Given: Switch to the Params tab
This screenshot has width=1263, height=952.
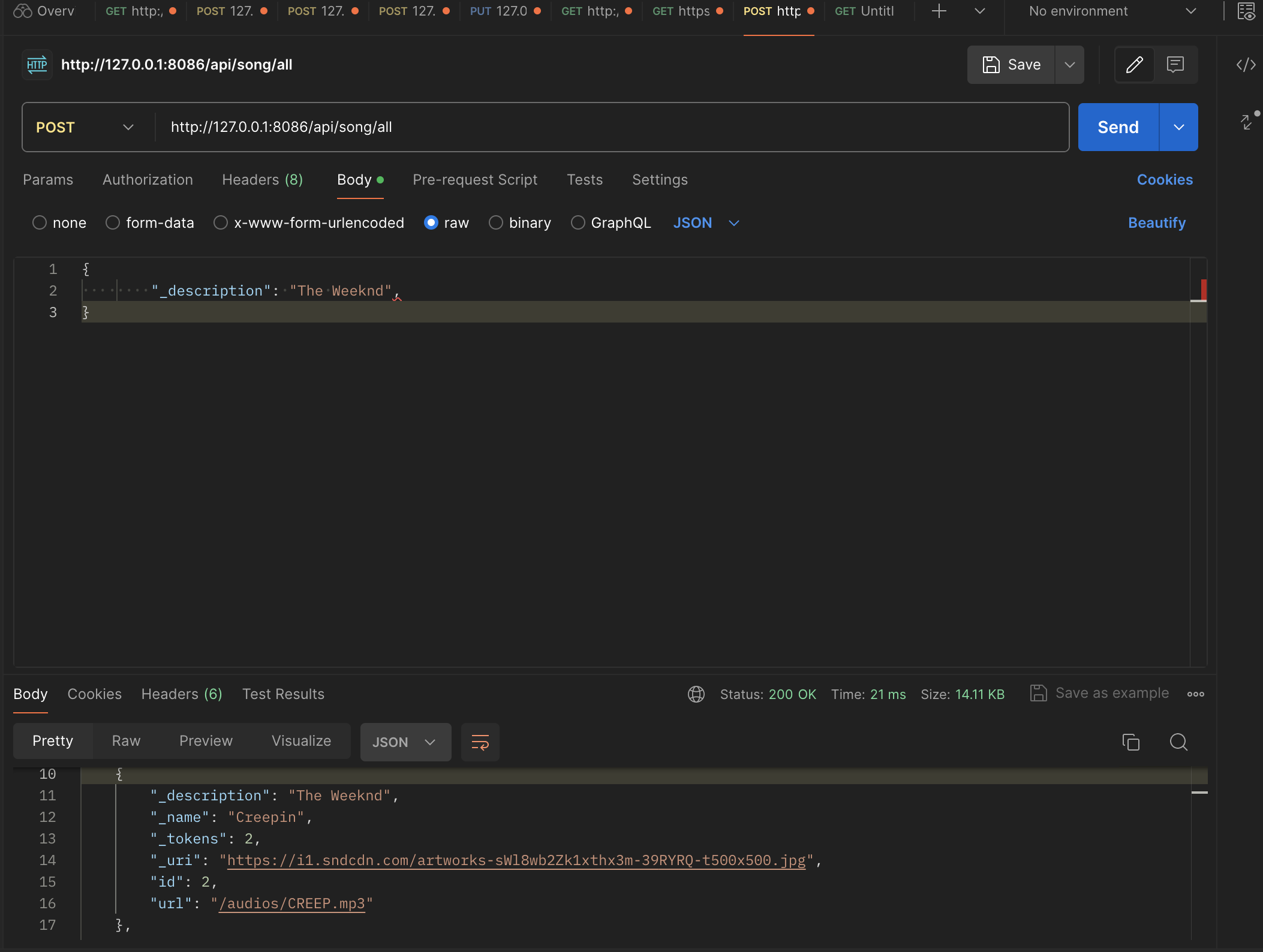Looking at the screenshot, I should click(48, 180).
